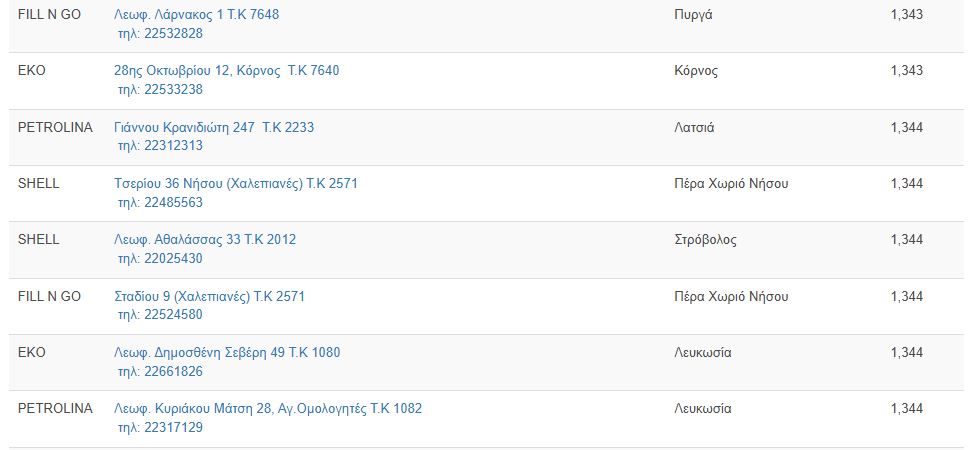980x450 pixels.
Task: Click FILL N GO beside the Λάρνακος address
Action: tap(49, 15)
